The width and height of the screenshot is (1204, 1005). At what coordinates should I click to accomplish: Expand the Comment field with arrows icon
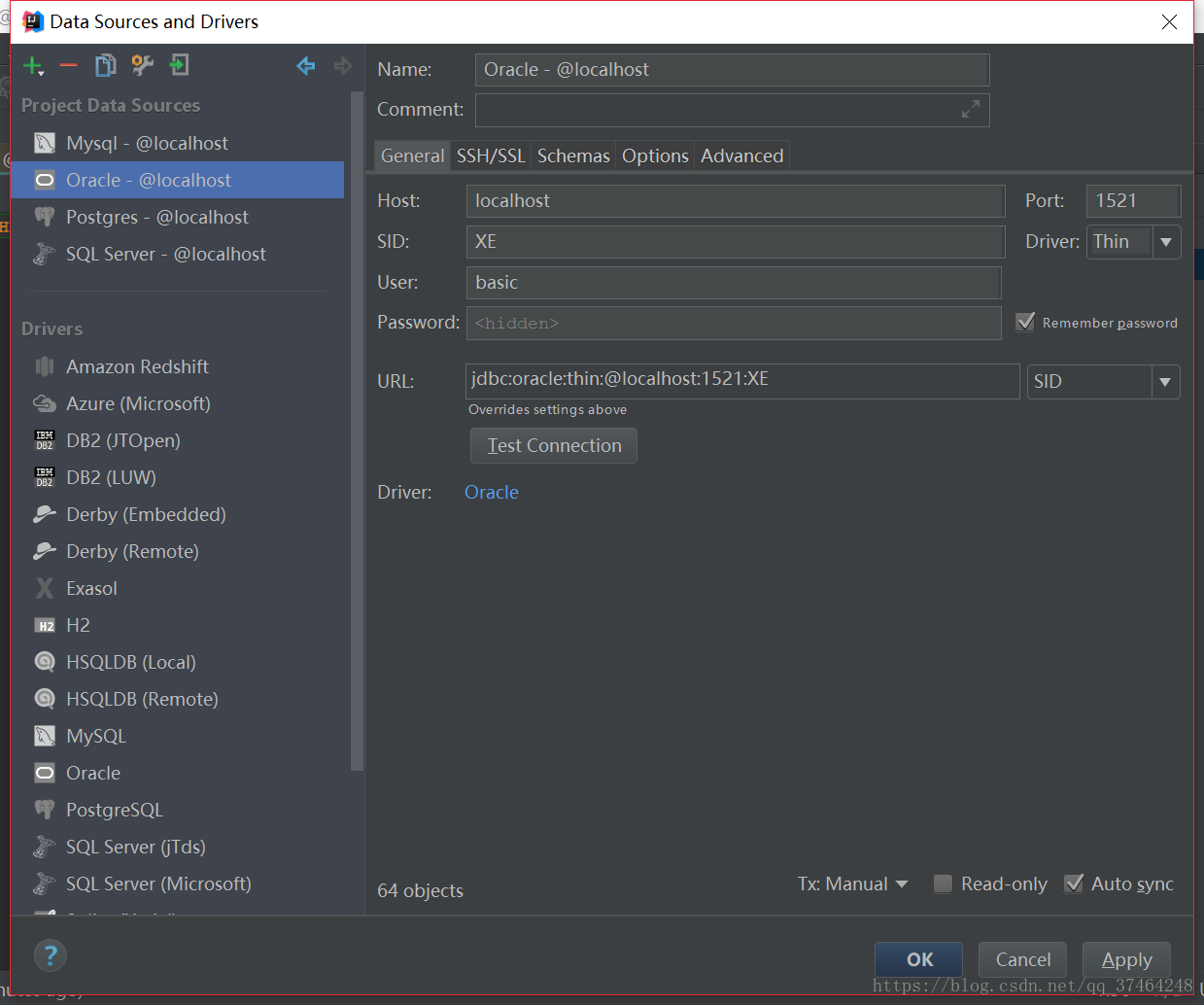pyautogui.click(x=971, y=110)
